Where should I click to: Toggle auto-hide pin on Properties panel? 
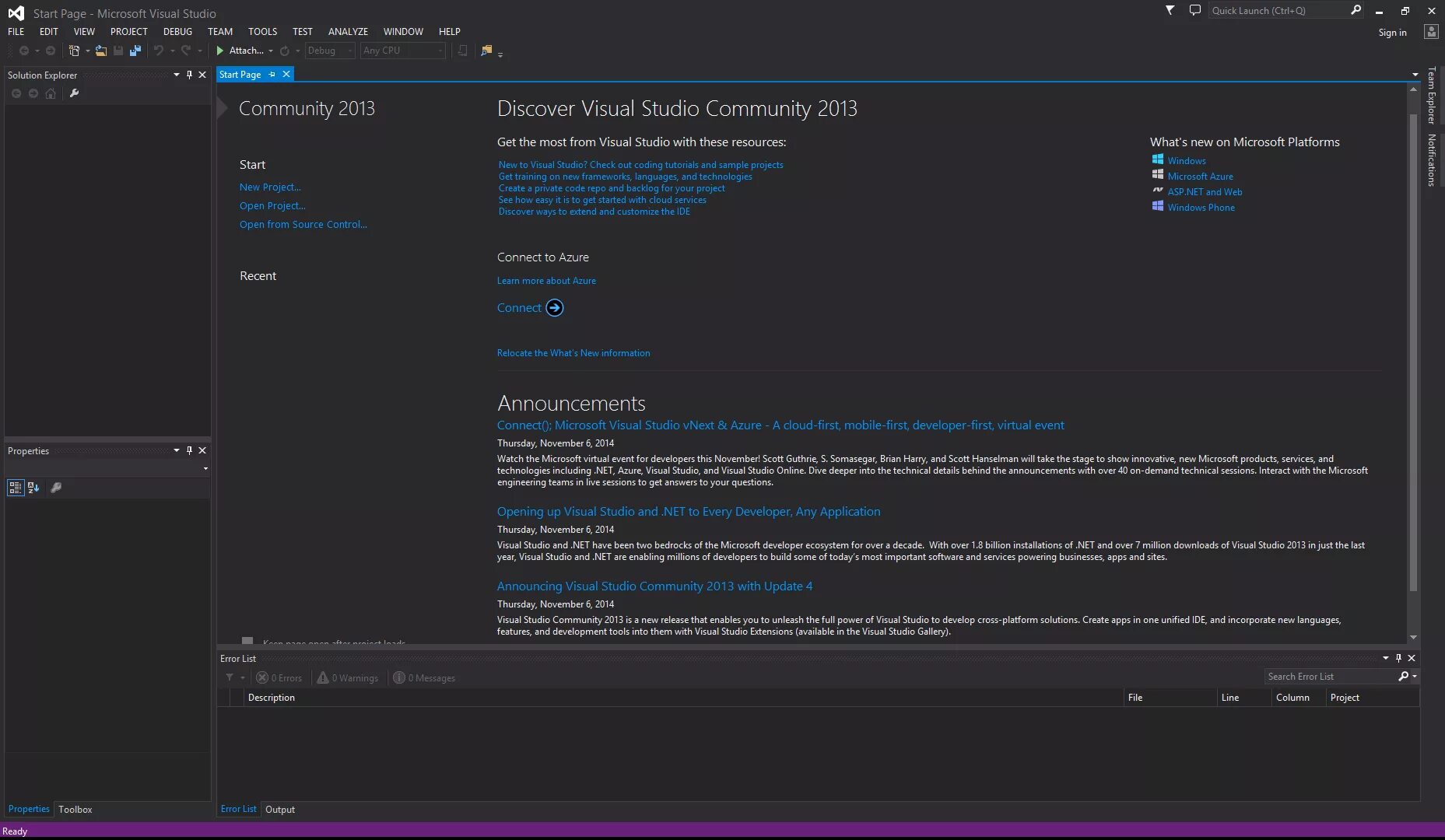(x=189, y=450)
